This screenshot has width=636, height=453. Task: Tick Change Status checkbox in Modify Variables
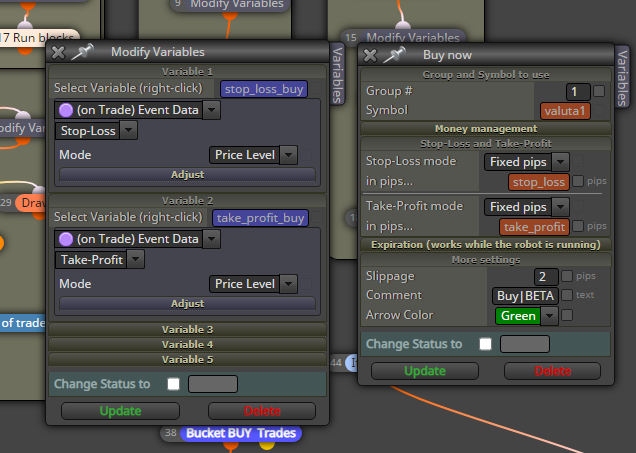174,384
